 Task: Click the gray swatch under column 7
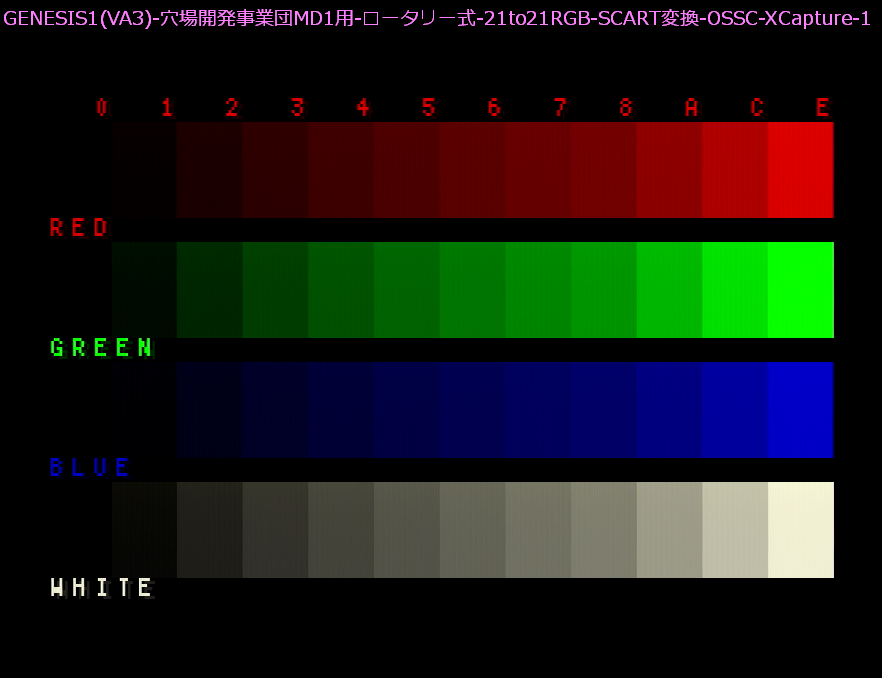click(x=538, y=529)
